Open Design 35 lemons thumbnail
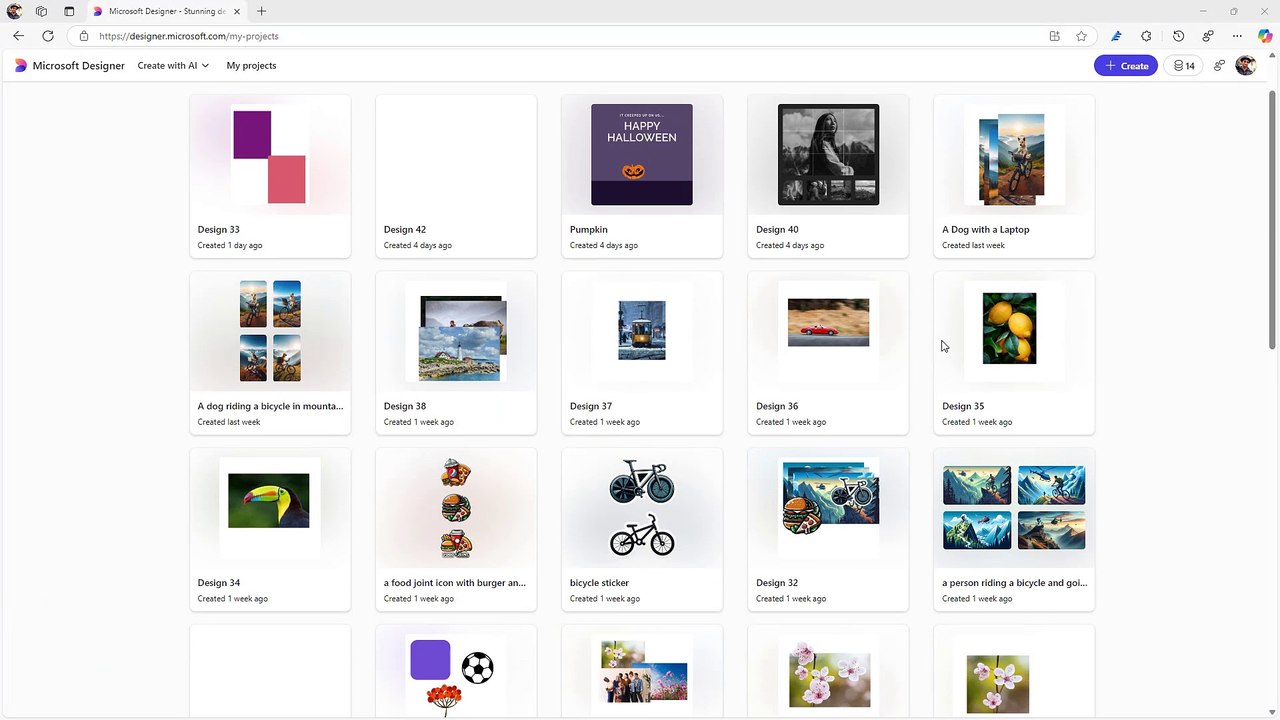The height and width of the screenshot is (720, 1280). [x=1014, y=332]
